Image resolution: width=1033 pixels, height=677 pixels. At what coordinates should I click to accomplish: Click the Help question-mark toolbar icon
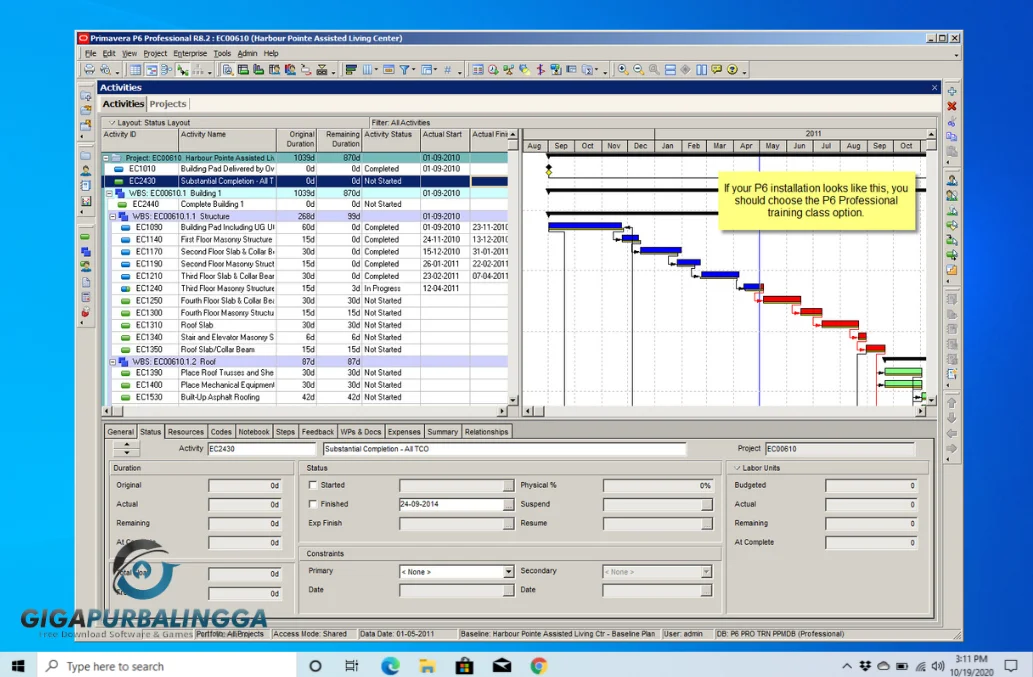pyautogui.click(x=733, y=69)
